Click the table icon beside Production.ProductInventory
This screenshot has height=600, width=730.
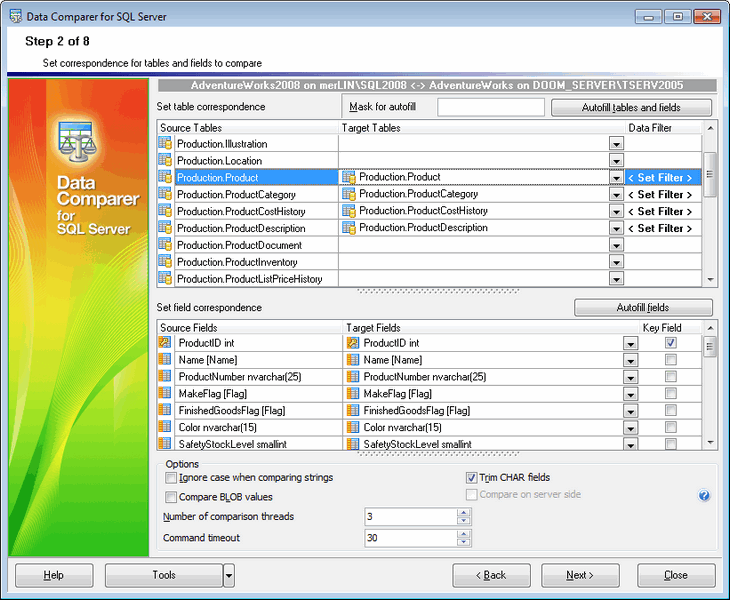165,261
